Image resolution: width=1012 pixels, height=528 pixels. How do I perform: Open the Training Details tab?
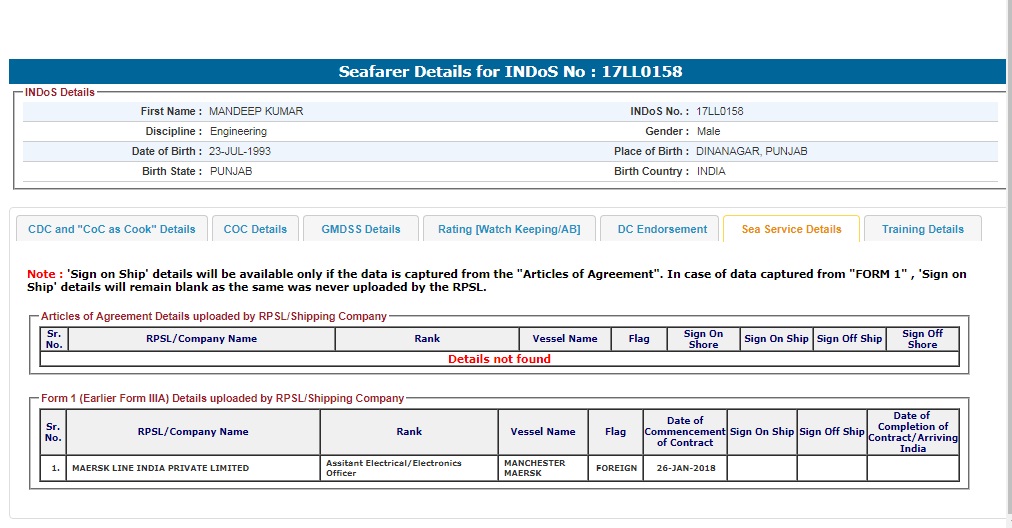pyautogui.click(x=922, y=229)
